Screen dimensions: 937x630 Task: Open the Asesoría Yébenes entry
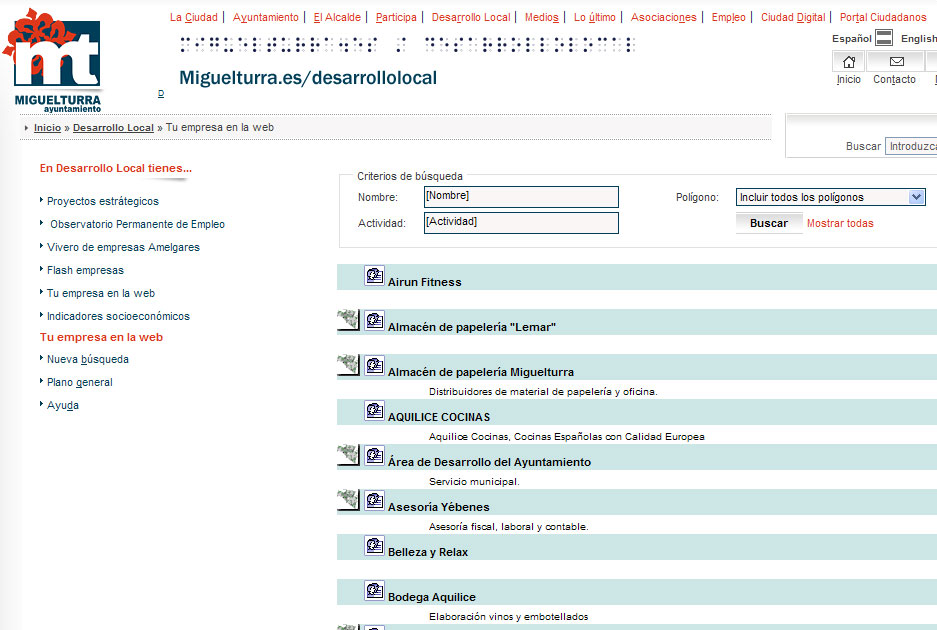[x=439, y=507]
